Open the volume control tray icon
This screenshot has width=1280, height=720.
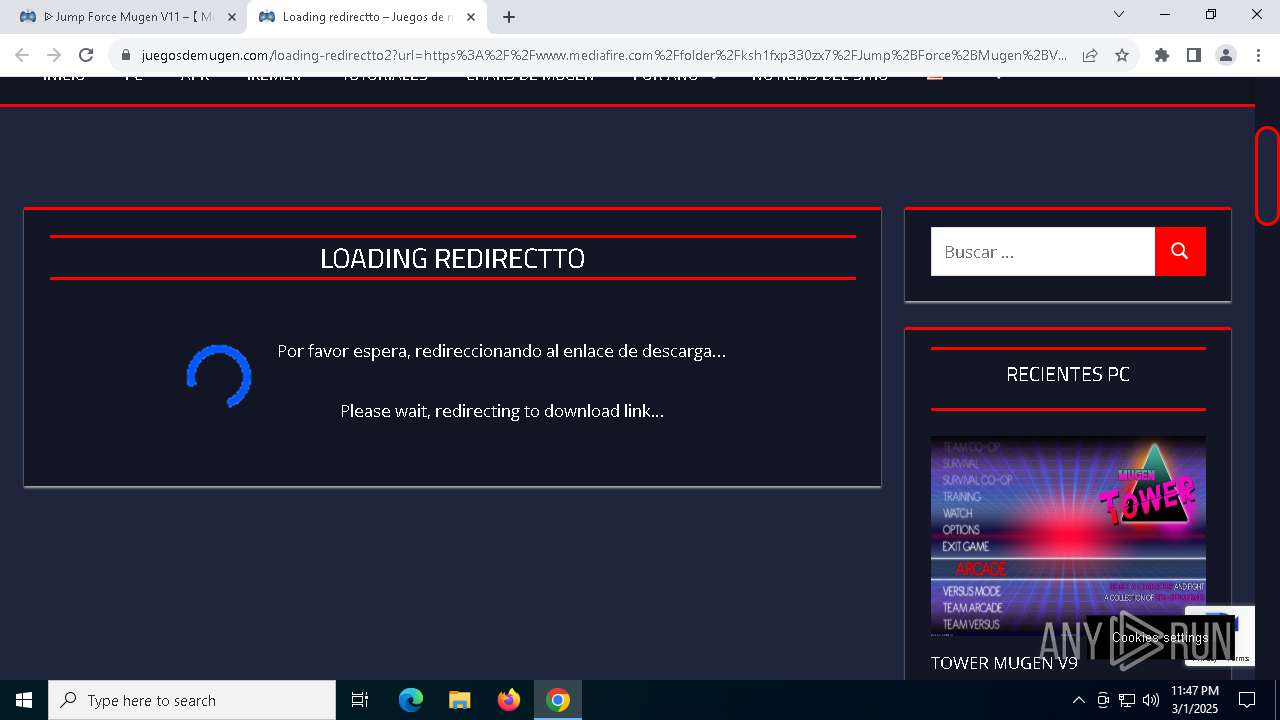1151,700
